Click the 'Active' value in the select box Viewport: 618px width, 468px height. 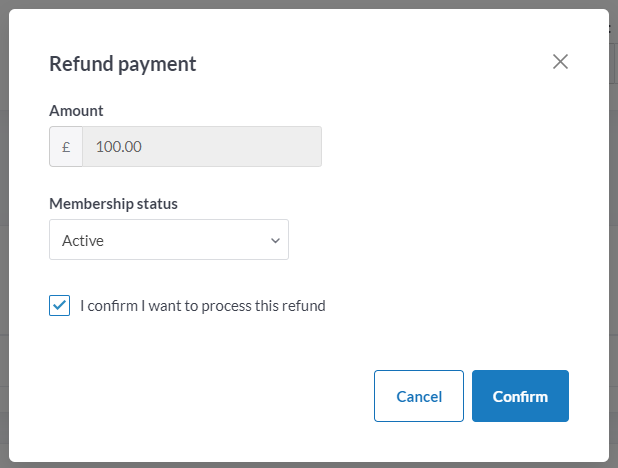point(83,240)
